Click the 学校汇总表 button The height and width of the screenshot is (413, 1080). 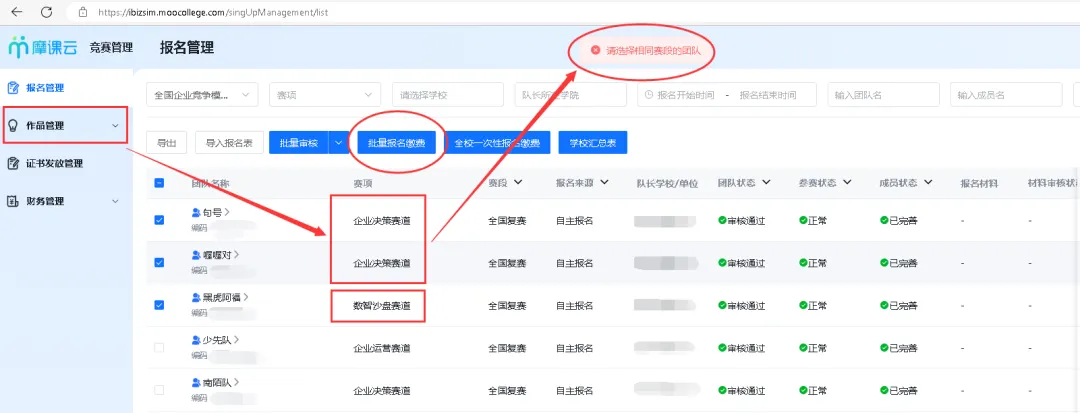593,143
